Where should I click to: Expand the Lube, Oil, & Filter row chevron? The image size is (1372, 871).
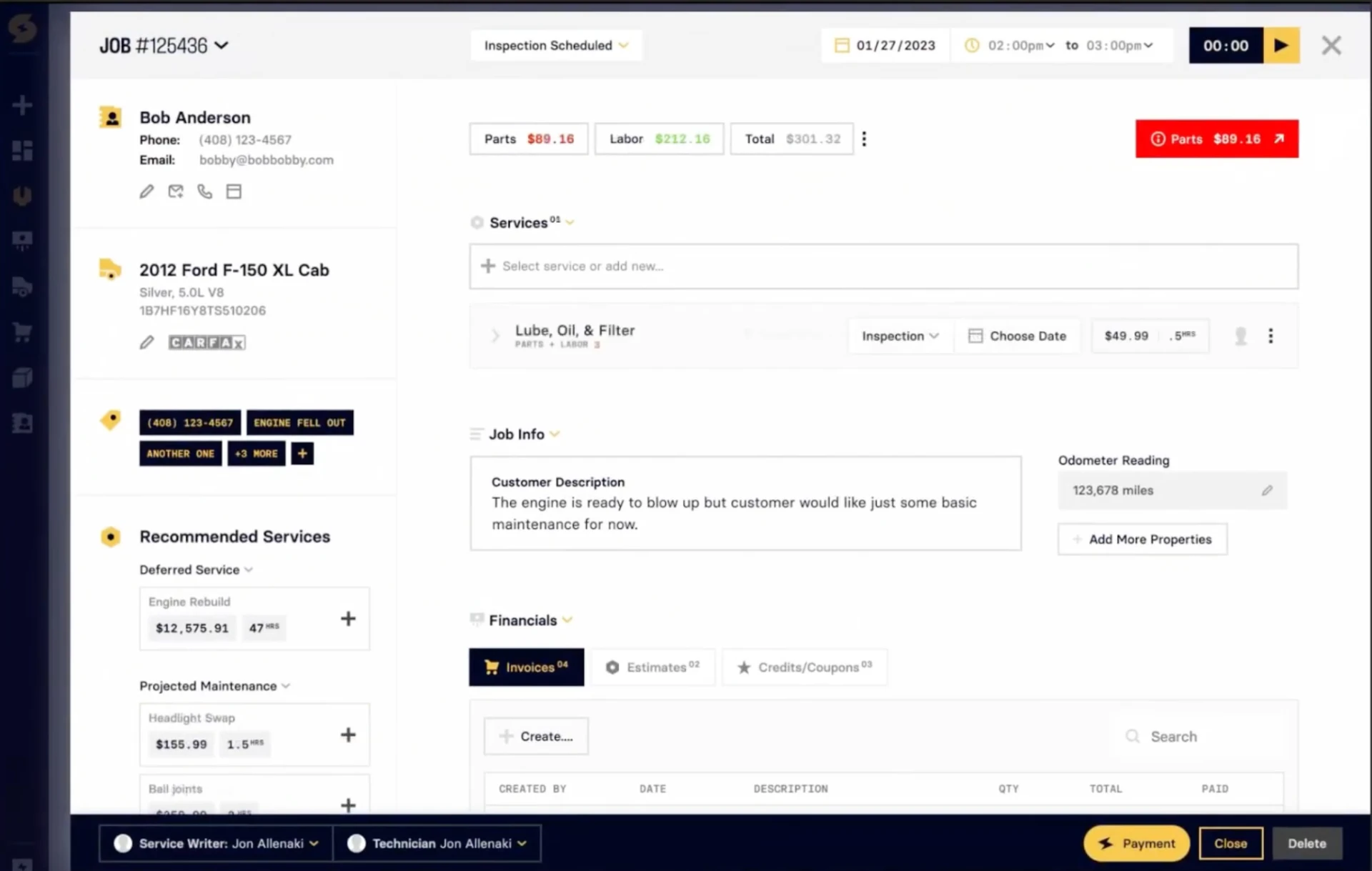click(495, 336)
